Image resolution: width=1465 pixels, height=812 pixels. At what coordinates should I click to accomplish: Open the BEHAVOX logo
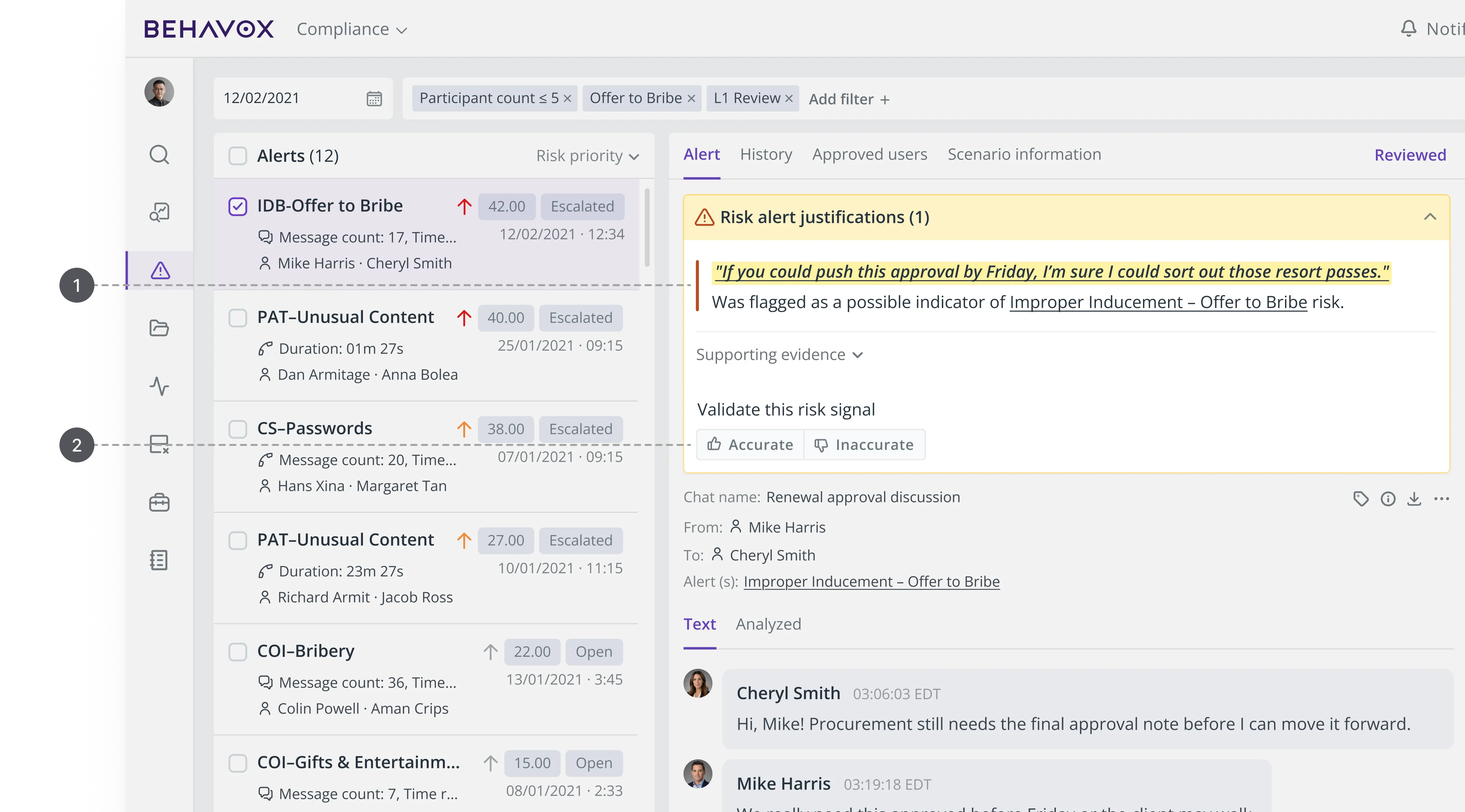[x=209, y=29]
